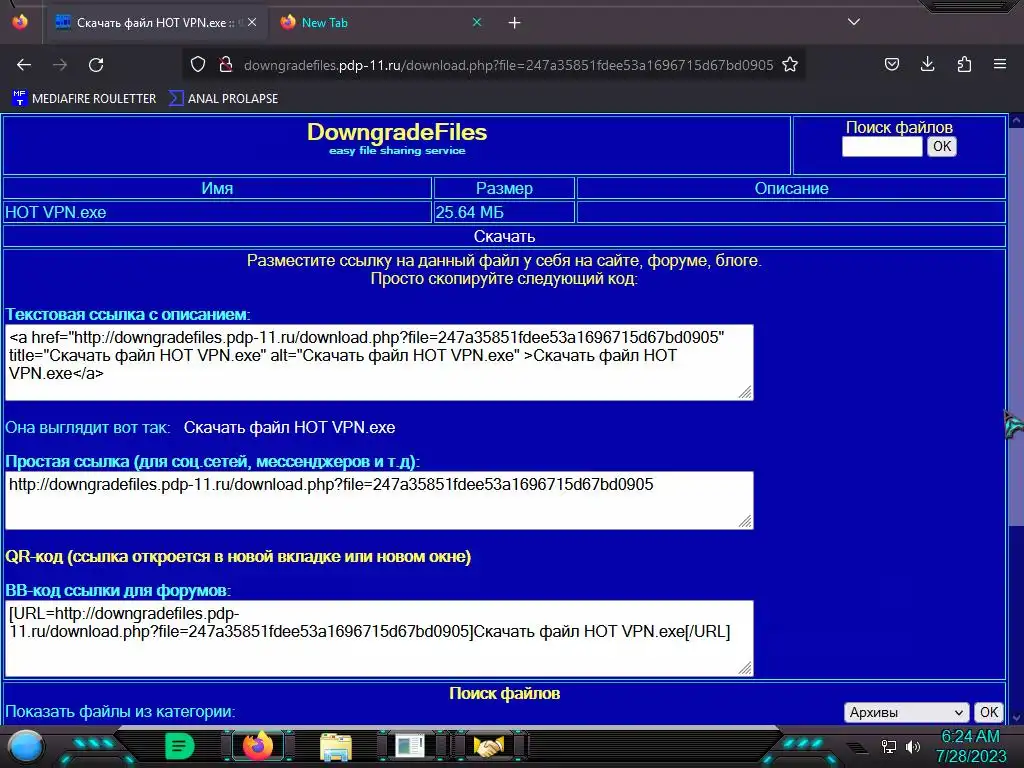The height and width of the screenshot is (768, 1024).
Task: Click the scrollbar down arrow
Action: (1016, 718)
